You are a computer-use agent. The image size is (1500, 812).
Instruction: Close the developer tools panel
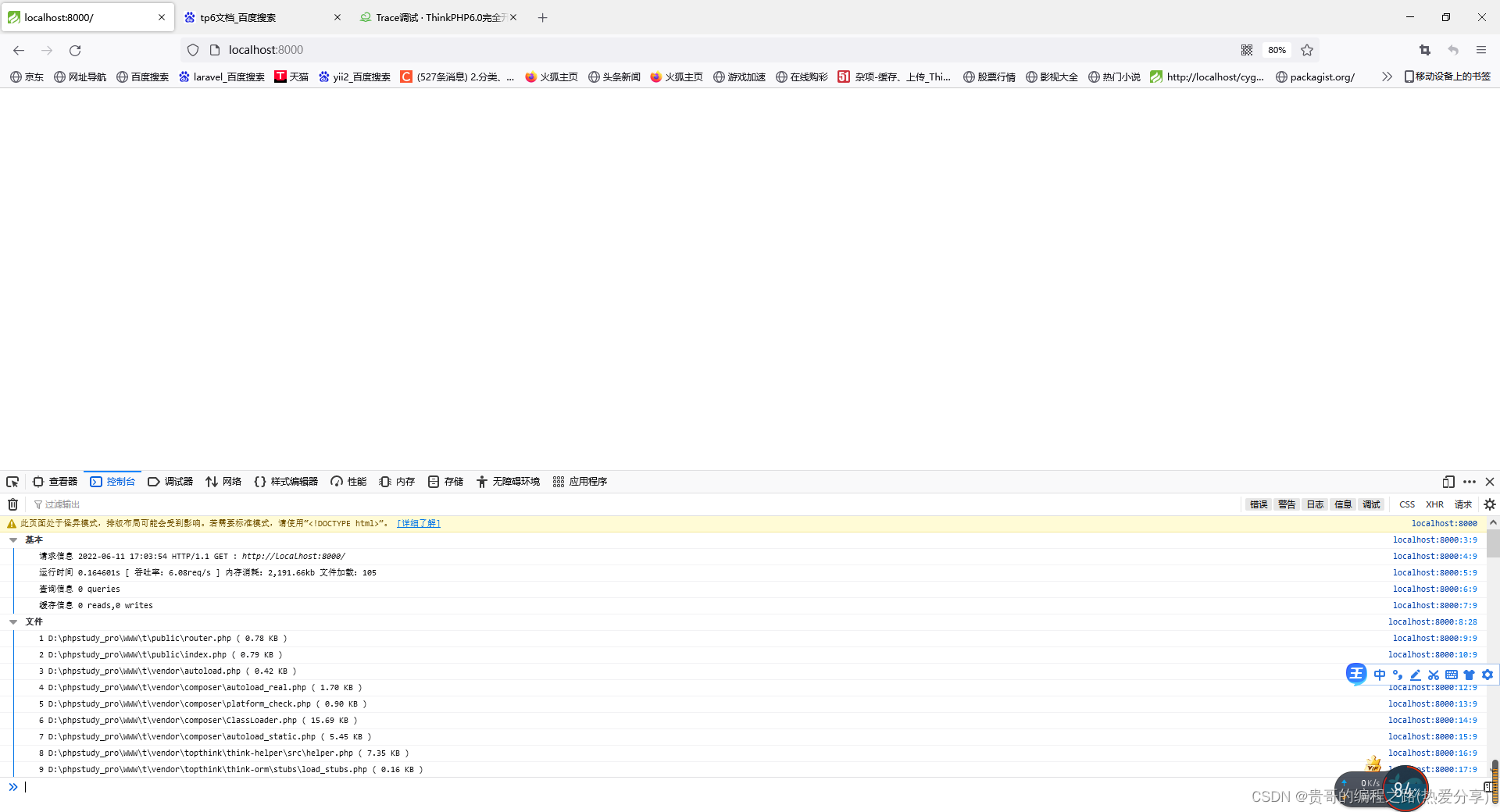[1489, 482]
